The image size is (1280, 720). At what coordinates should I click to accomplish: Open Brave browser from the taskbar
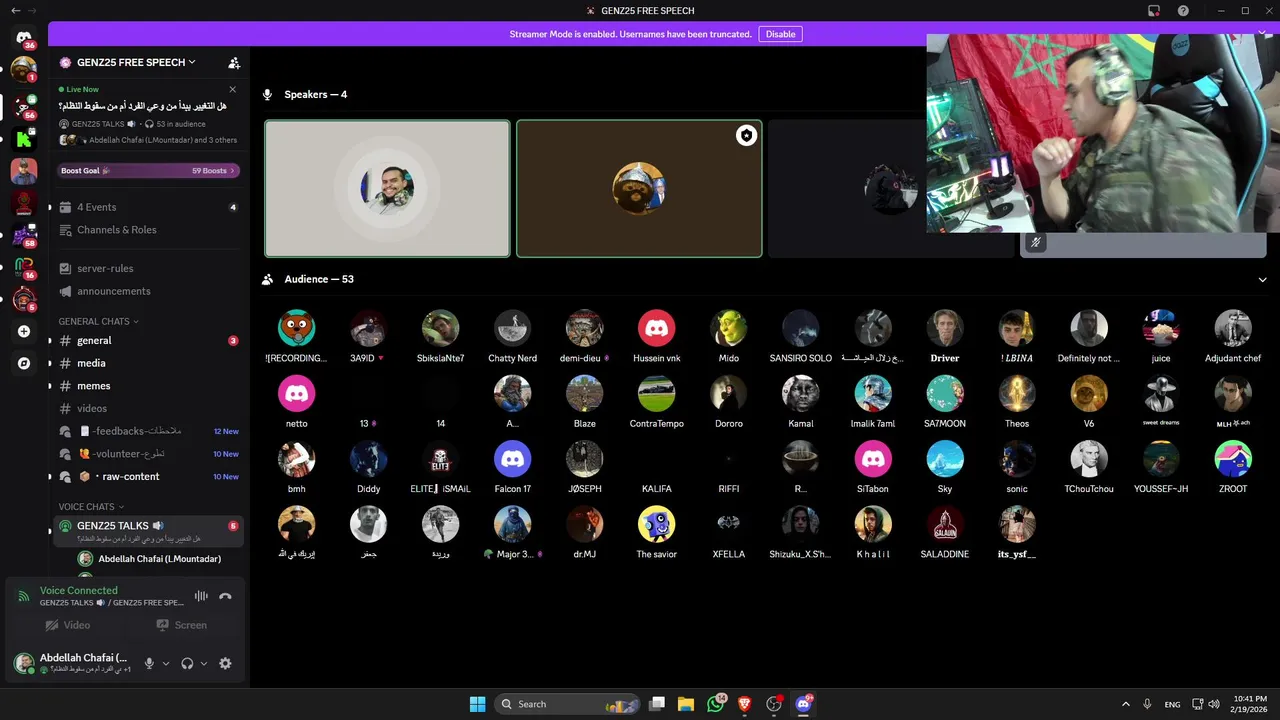744,704
